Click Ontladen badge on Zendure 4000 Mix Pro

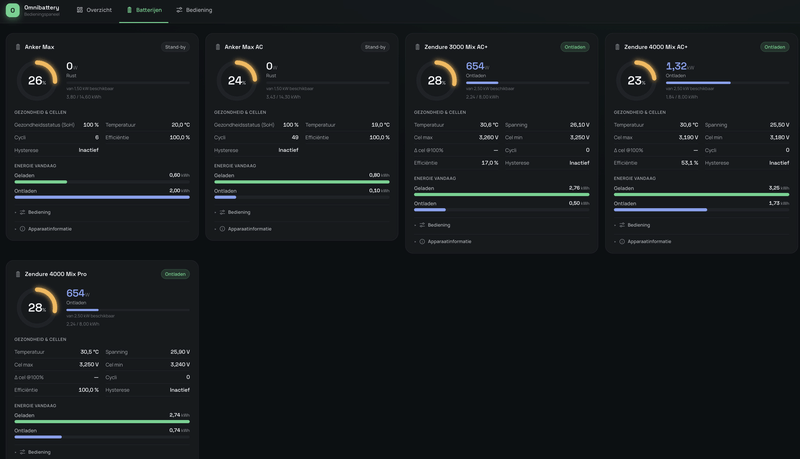[176, 274]
